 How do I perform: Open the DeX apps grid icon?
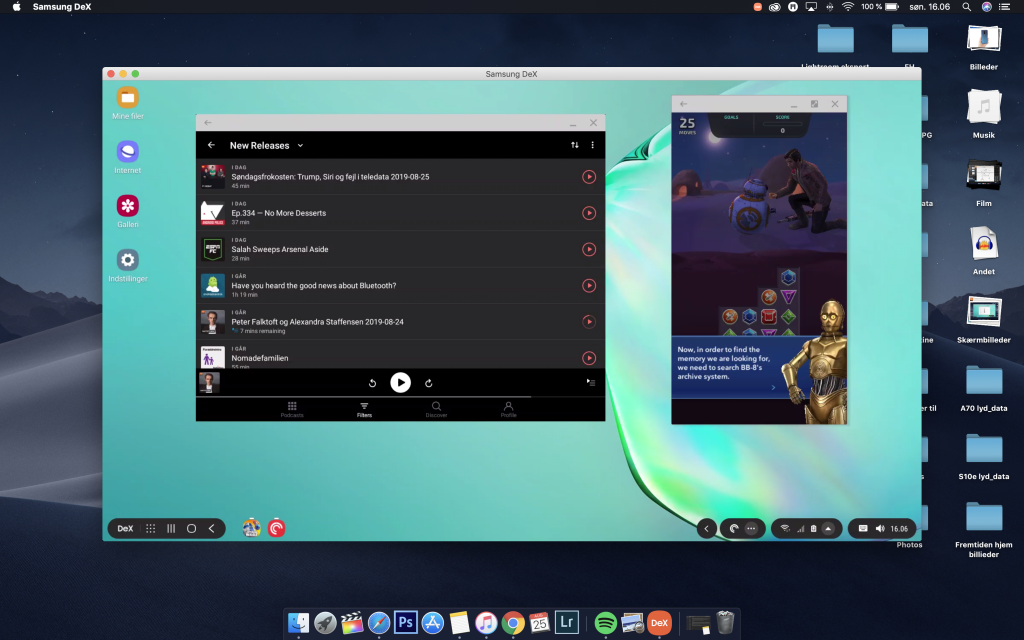tap(150, 528)
